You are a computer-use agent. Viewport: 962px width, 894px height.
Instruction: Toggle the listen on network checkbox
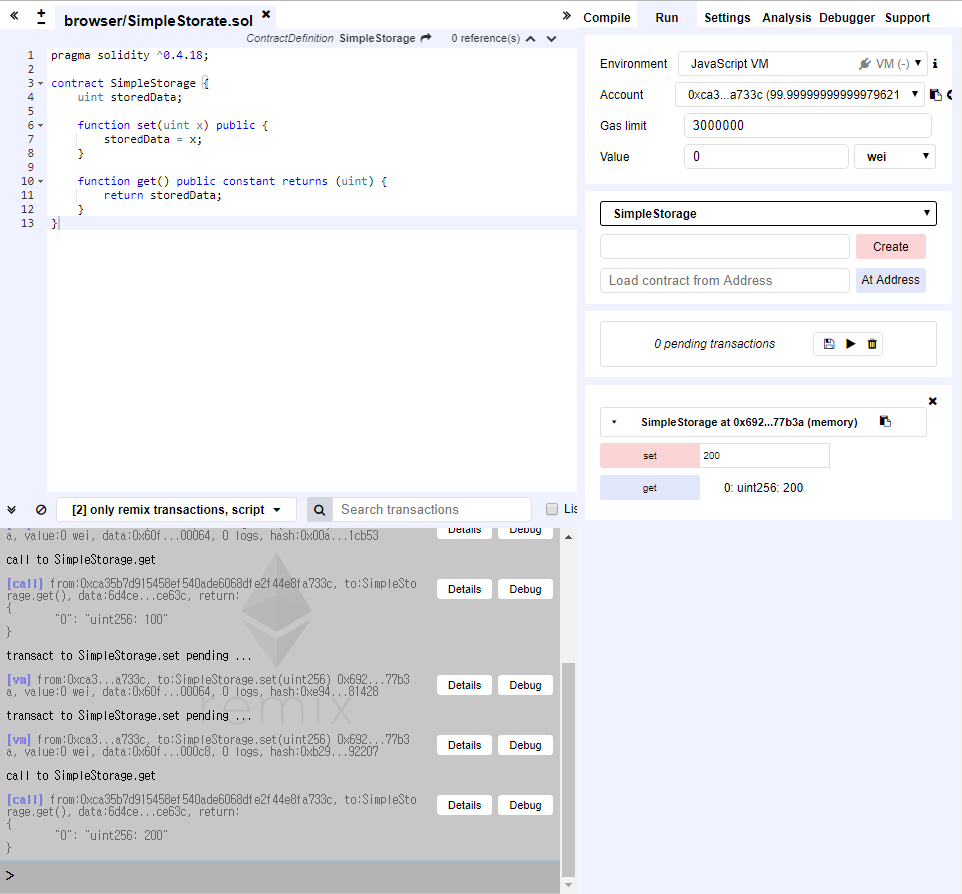click(x=552, y=509)
